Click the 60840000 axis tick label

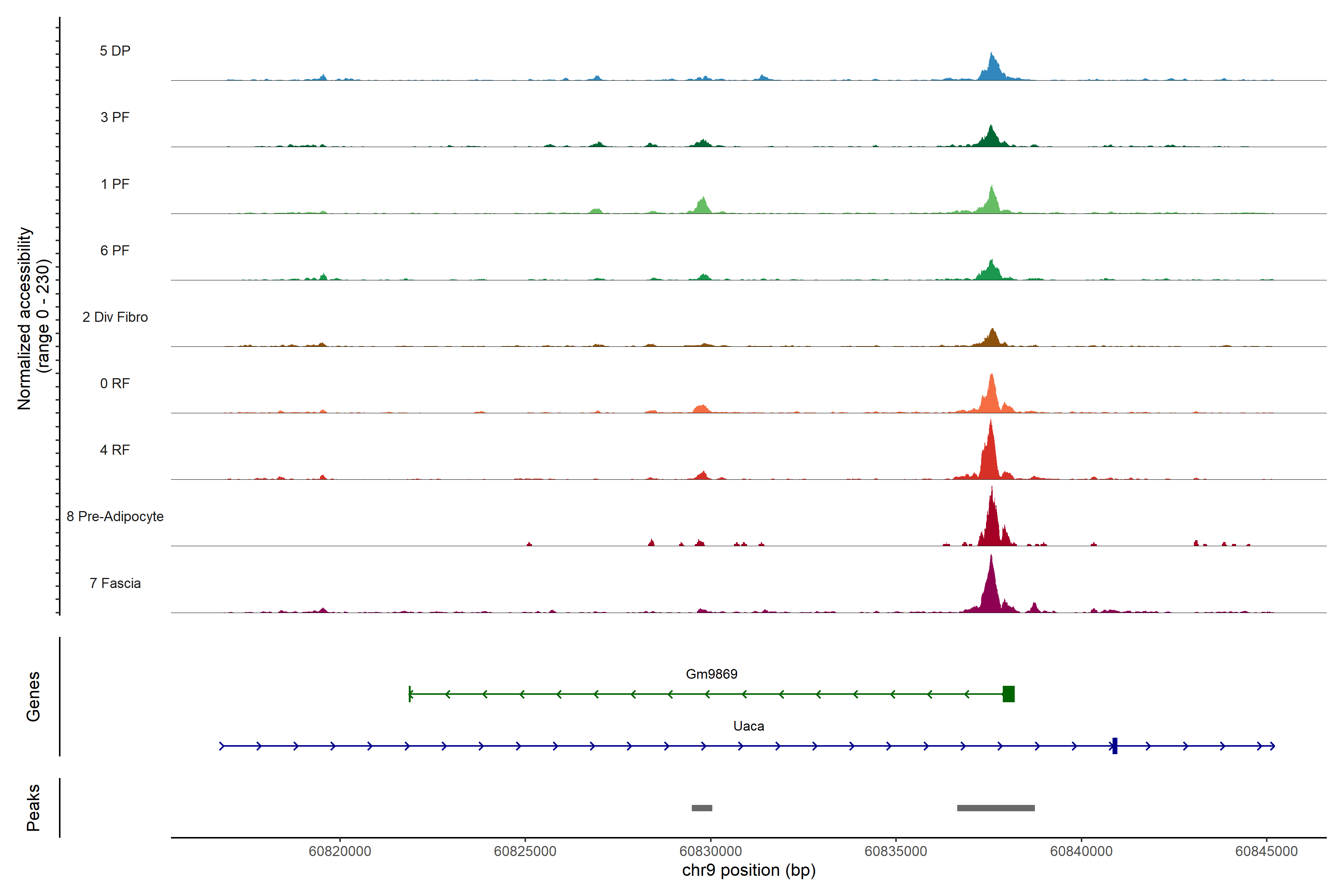1081,851
